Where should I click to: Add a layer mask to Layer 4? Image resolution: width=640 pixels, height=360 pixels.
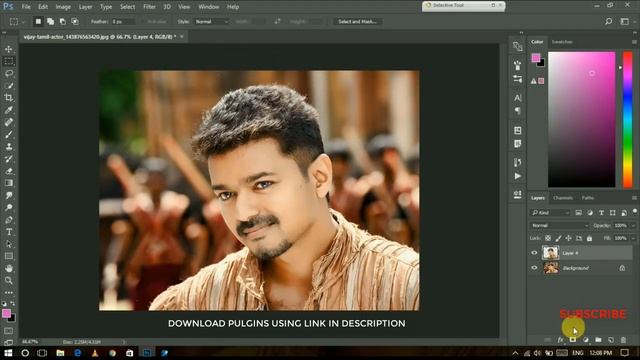573,340
